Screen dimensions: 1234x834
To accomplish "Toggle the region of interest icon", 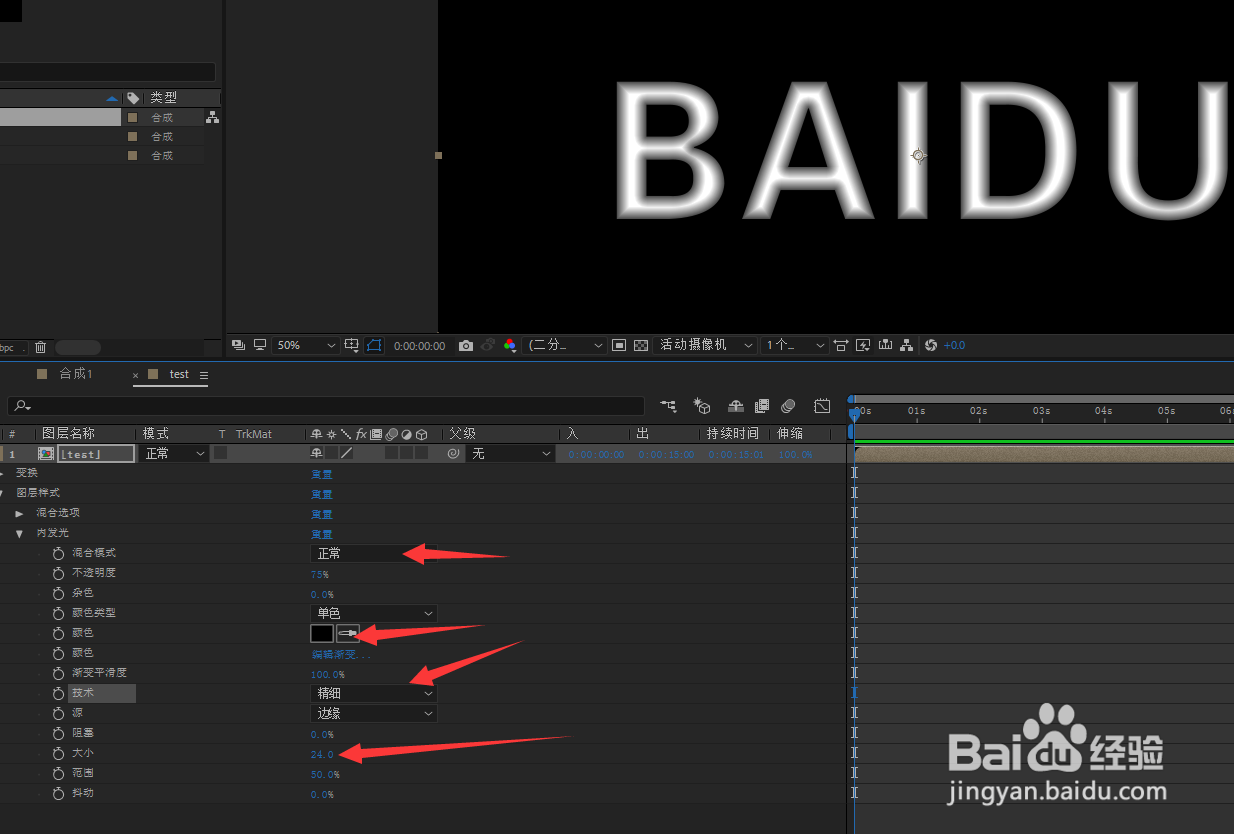I will pos(619,345).
